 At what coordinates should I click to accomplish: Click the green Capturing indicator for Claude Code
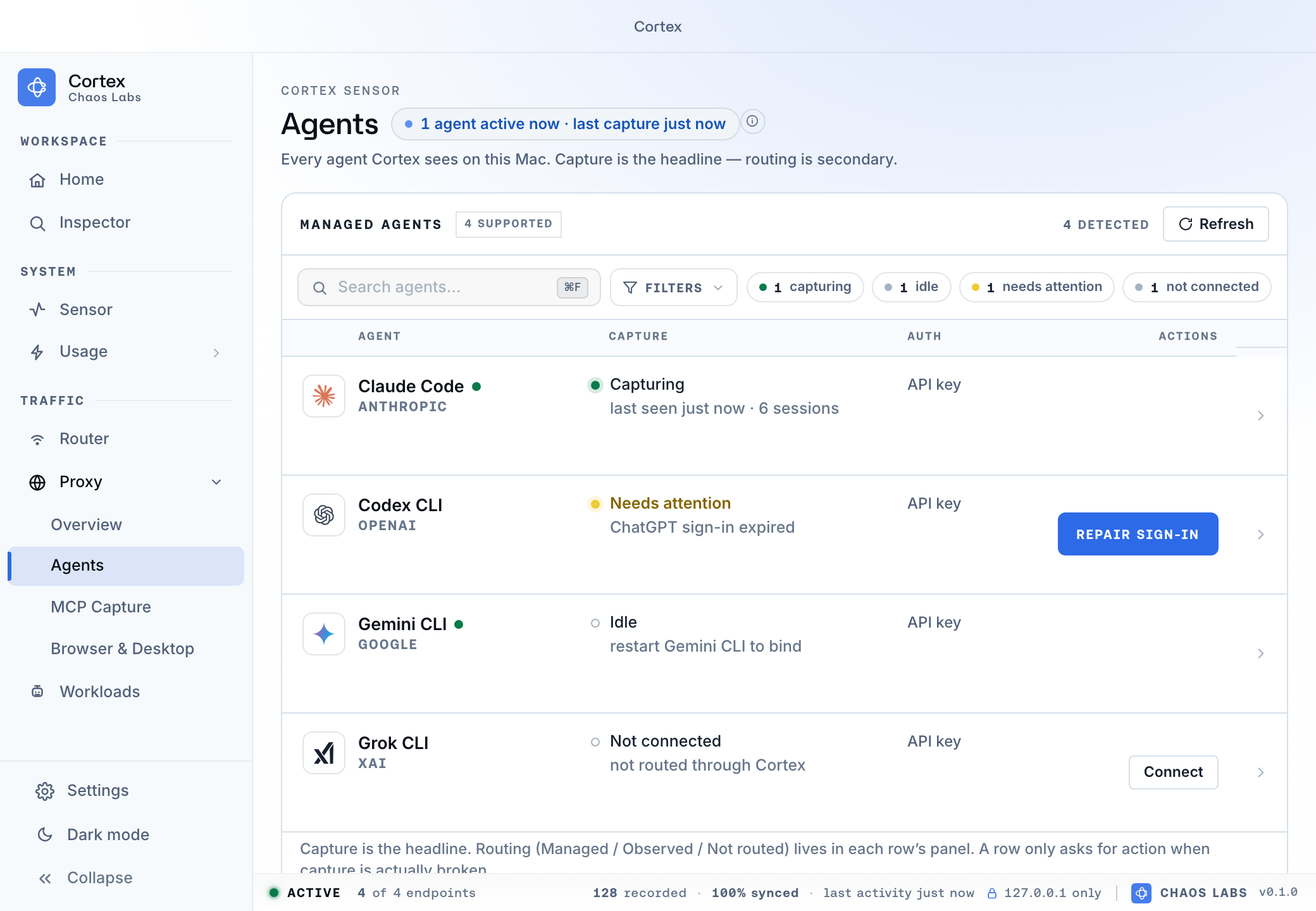pyautogui.click(x=595, y=385)
